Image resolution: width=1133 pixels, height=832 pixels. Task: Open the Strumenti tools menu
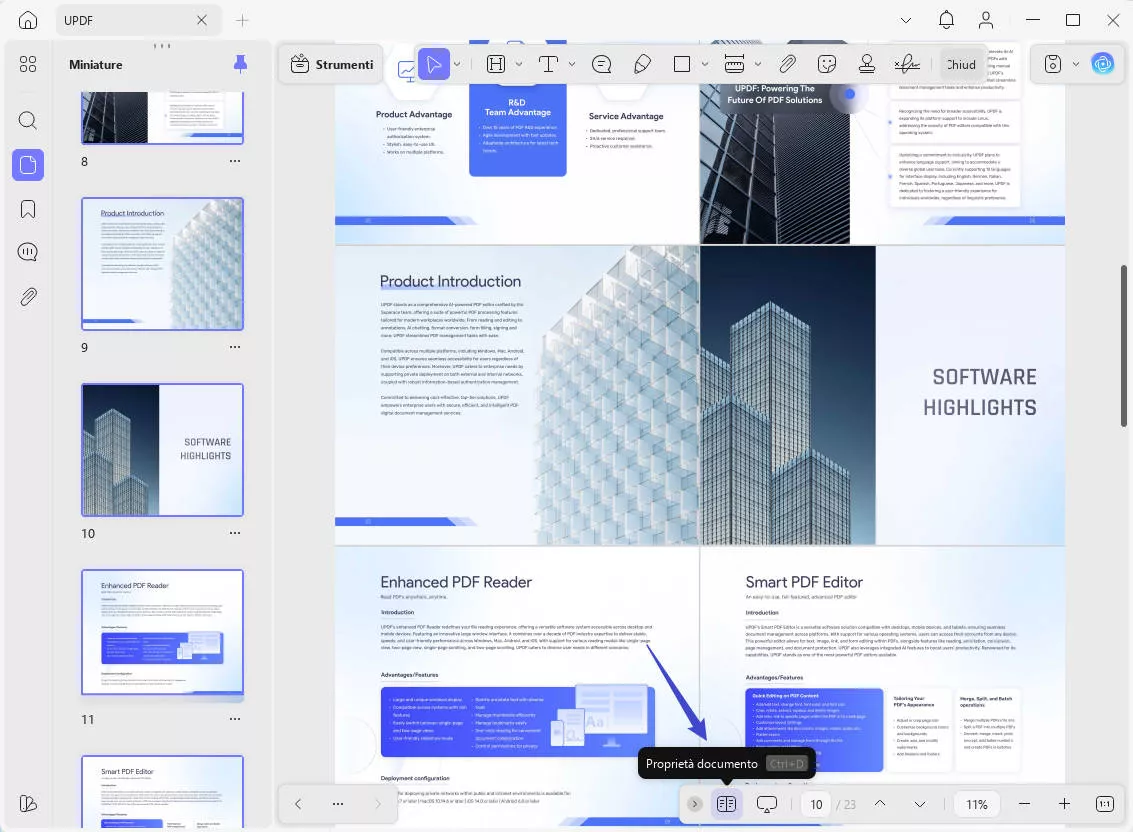[332, 64]
